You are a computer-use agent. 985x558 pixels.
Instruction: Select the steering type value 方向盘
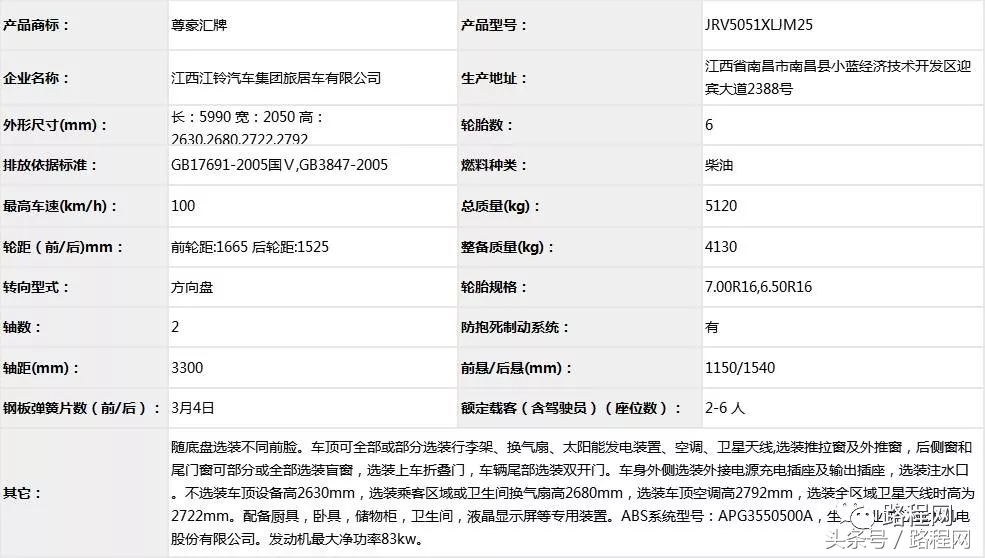(192, 287)
